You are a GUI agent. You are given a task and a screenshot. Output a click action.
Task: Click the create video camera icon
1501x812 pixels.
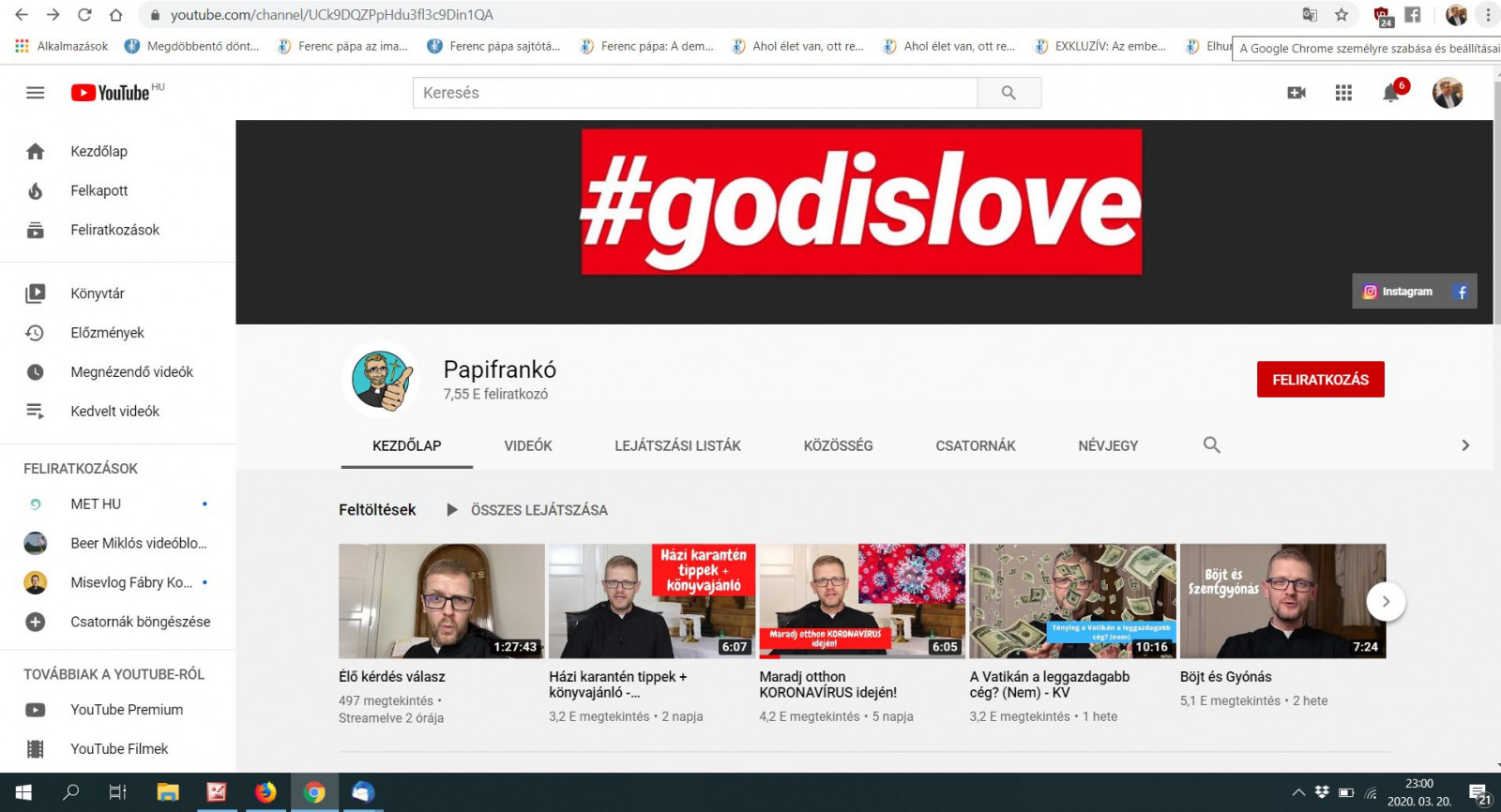coord(1296,93)
